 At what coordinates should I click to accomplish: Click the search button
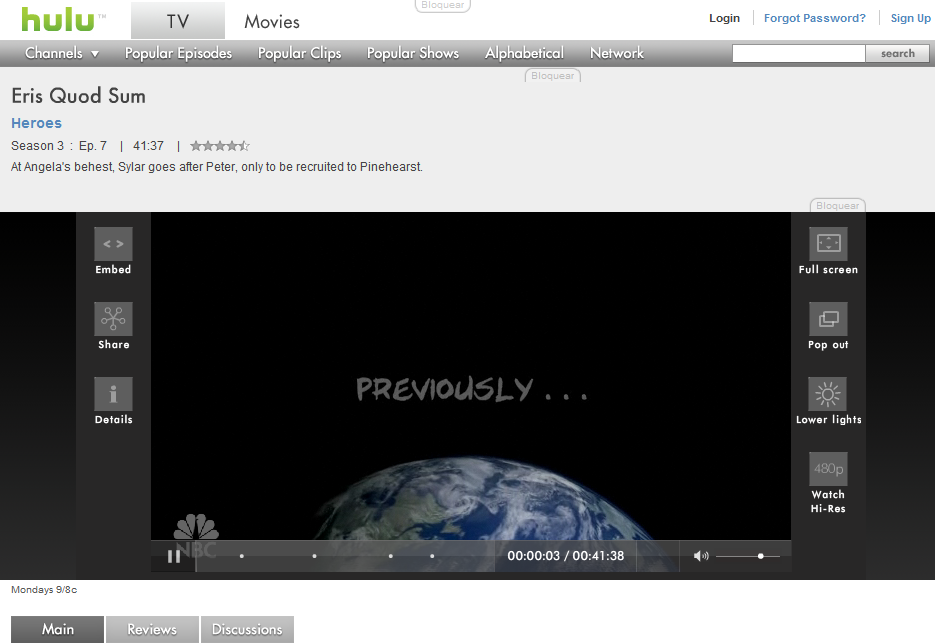pos(897,53)
